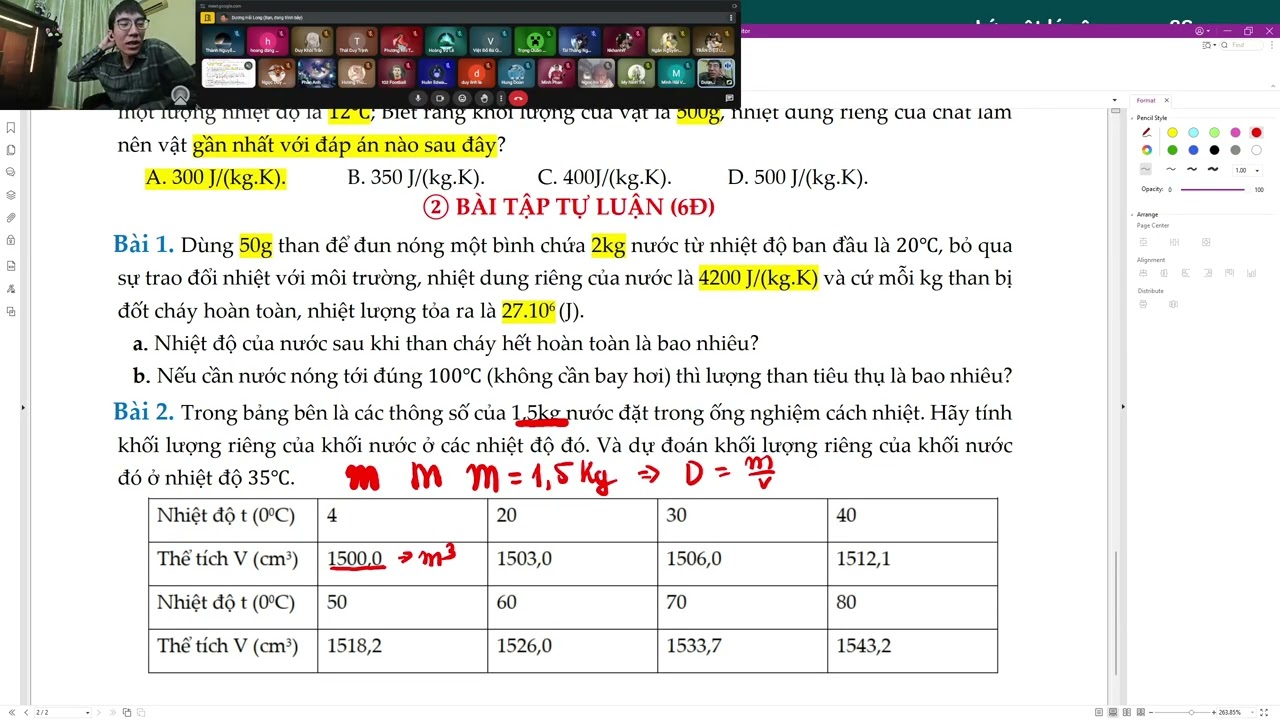Open emoji reactions in Google Meet

pyautogui.click(x=462, y=98)
